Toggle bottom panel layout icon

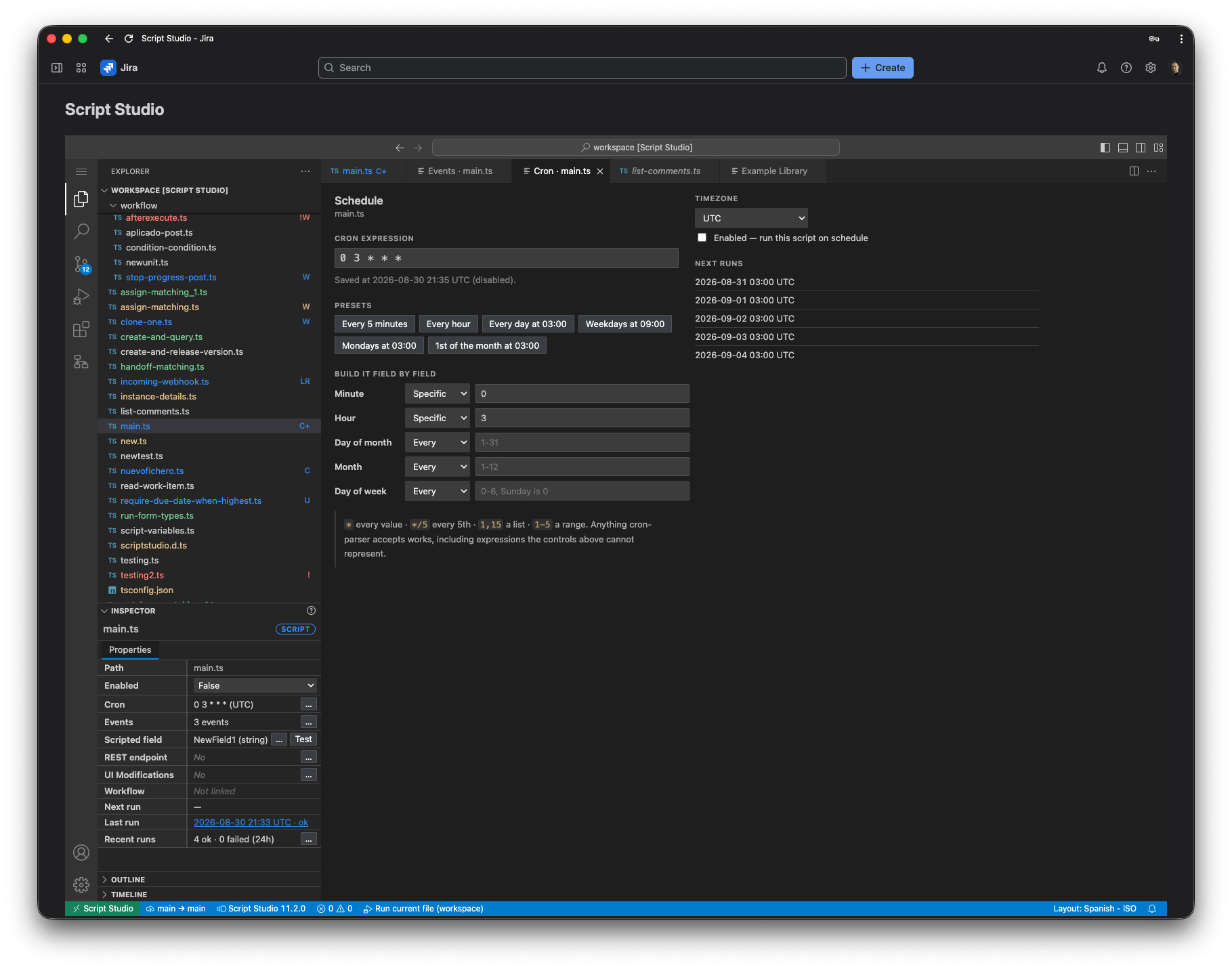pos(1123,148)
